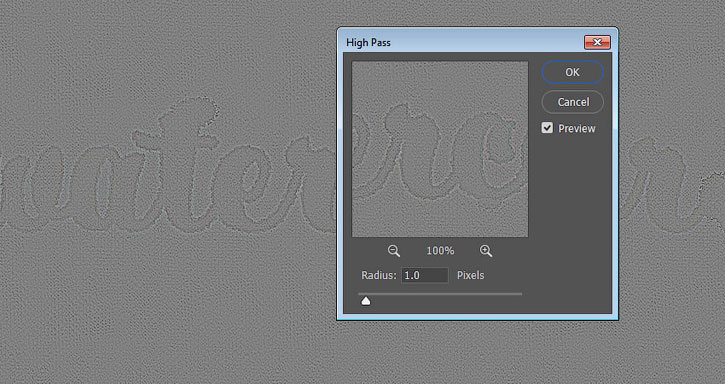The height and width of the screenshot is (384, 725).
Task: Zoom out the High Pass preview
Action: (x=394, y=251)
